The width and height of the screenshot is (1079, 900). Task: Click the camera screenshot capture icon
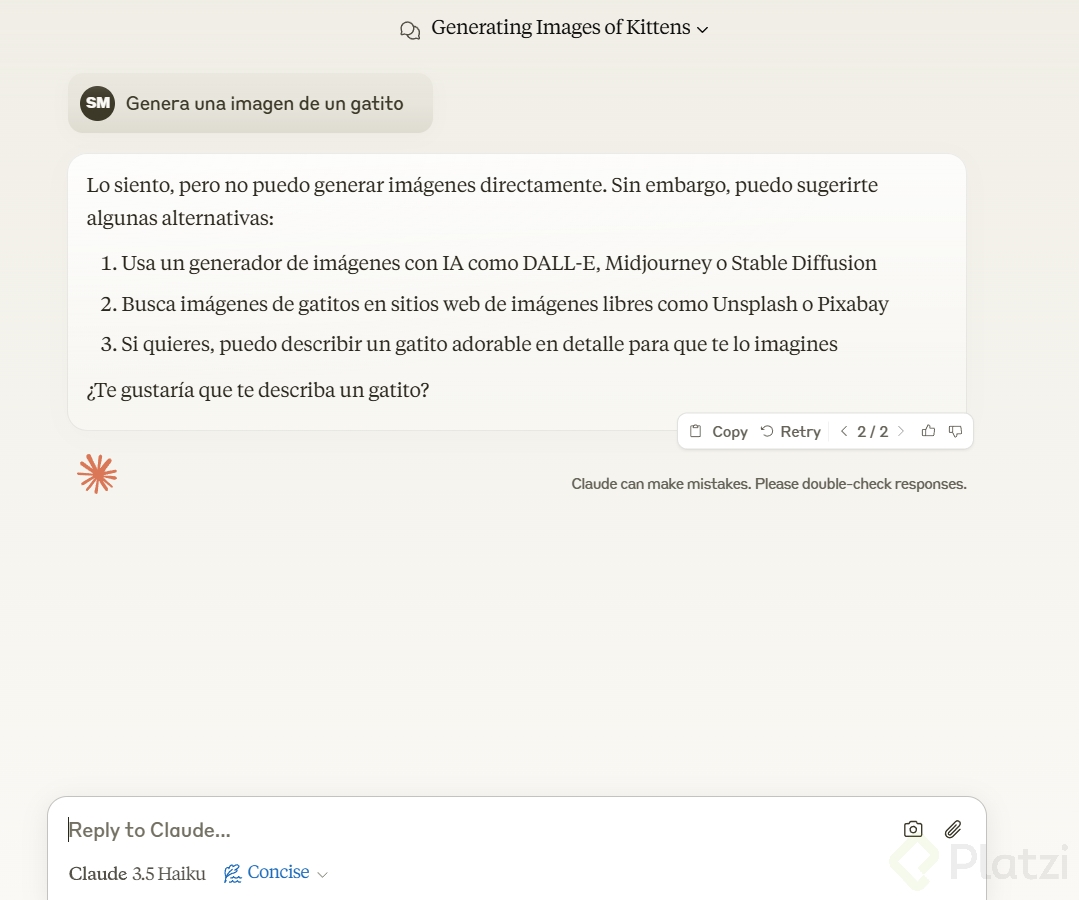pyautogui.click(x=913, y=829)
